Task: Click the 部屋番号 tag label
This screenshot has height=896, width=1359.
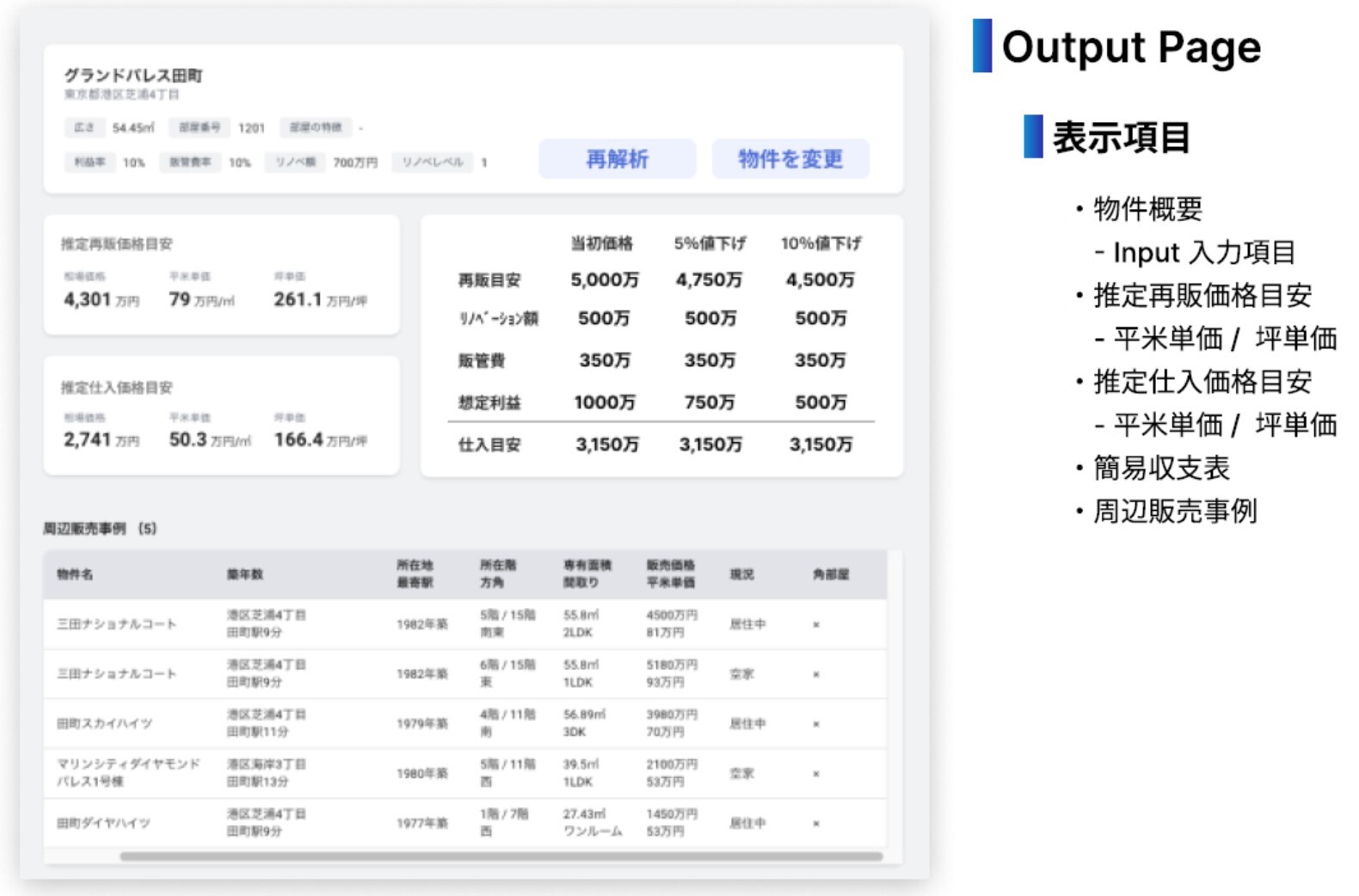Action: [199, 127]
